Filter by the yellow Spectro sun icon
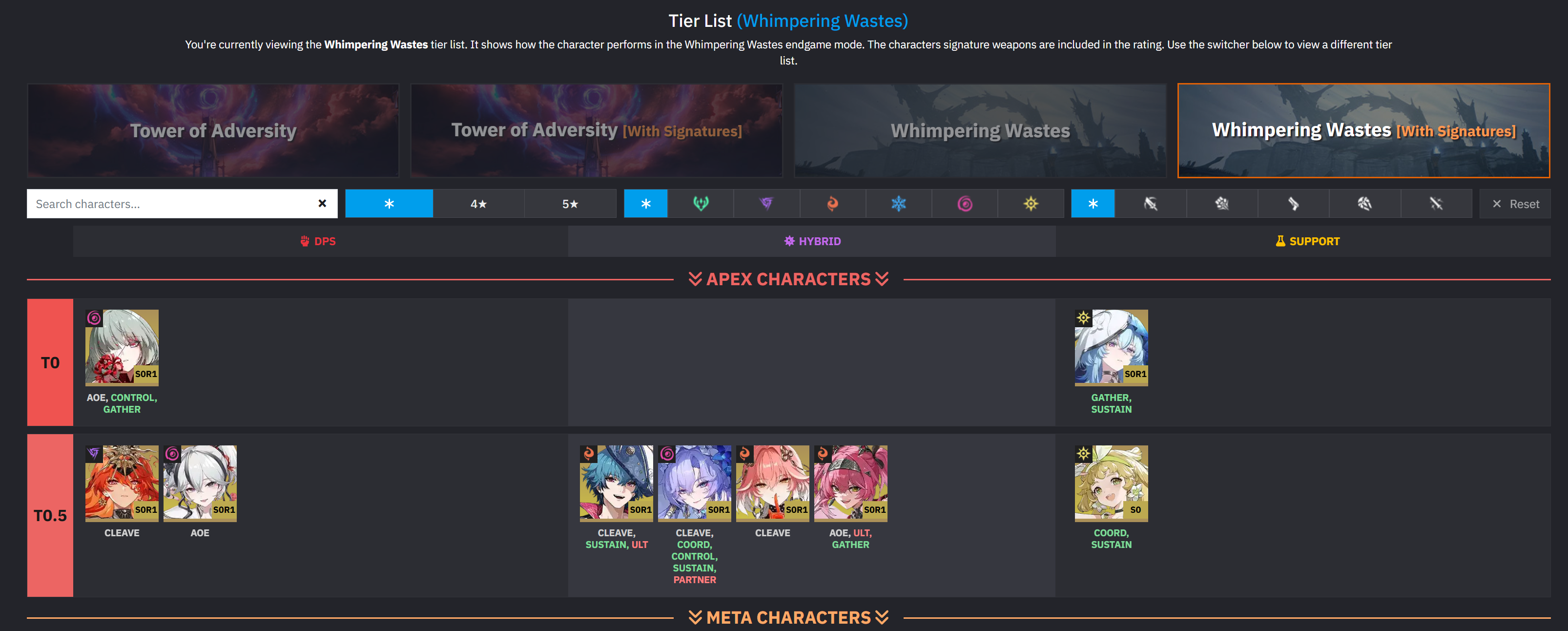 point(1031,204)
